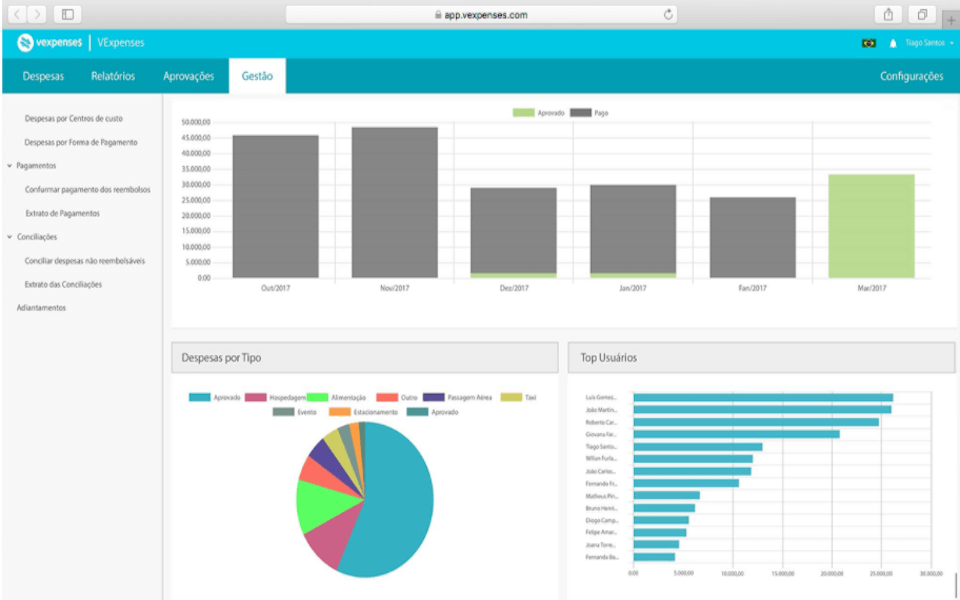Click the browser back arrow
Viewport: 960px width, 600px height.
(x=16, y=15)
